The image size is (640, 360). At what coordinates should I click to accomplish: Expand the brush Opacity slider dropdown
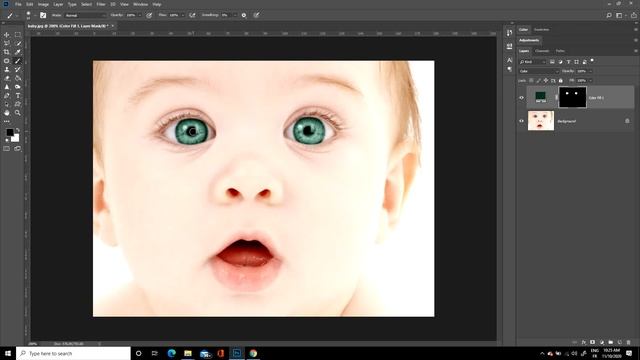tap(140, 15)
